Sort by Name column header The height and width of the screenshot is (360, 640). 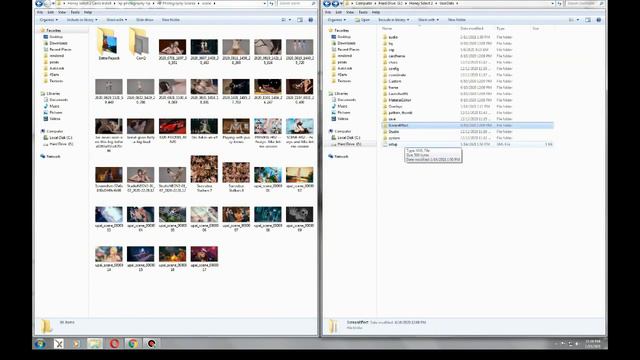387,29
